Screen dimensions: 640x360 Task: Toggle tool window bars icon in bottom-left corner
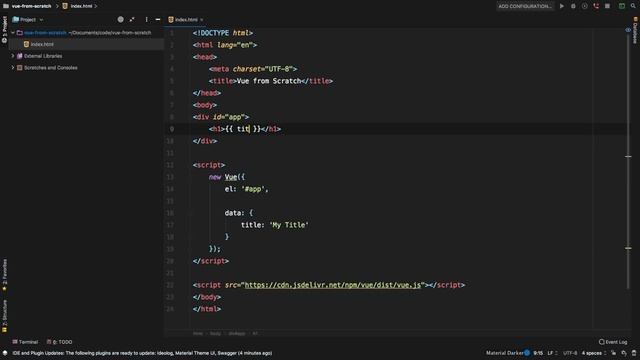pyautogui.click(x=5, y=353)
